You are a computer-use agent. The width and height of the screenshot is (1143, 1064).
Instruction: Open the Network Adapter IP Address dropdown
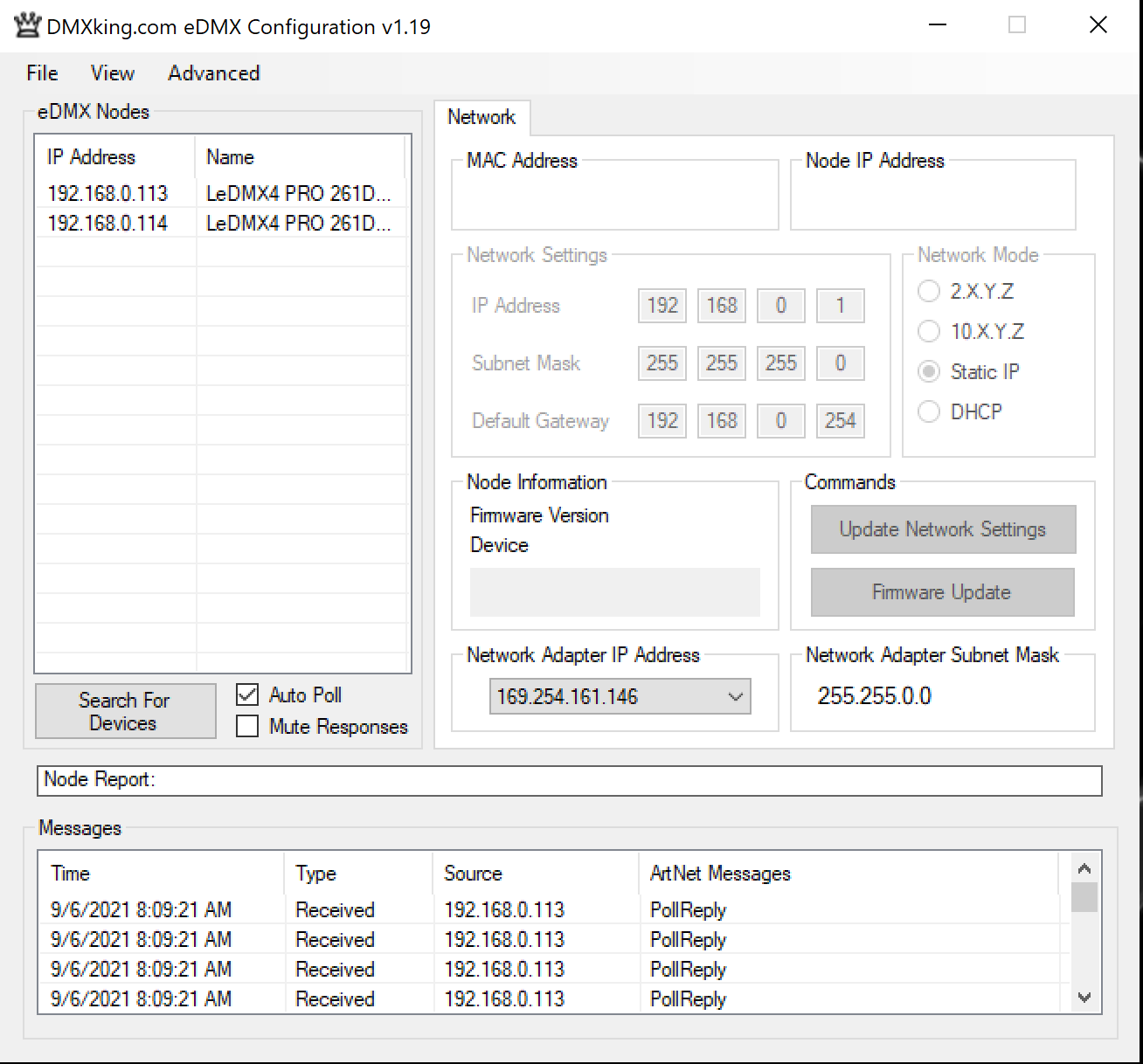click(734, 696)
